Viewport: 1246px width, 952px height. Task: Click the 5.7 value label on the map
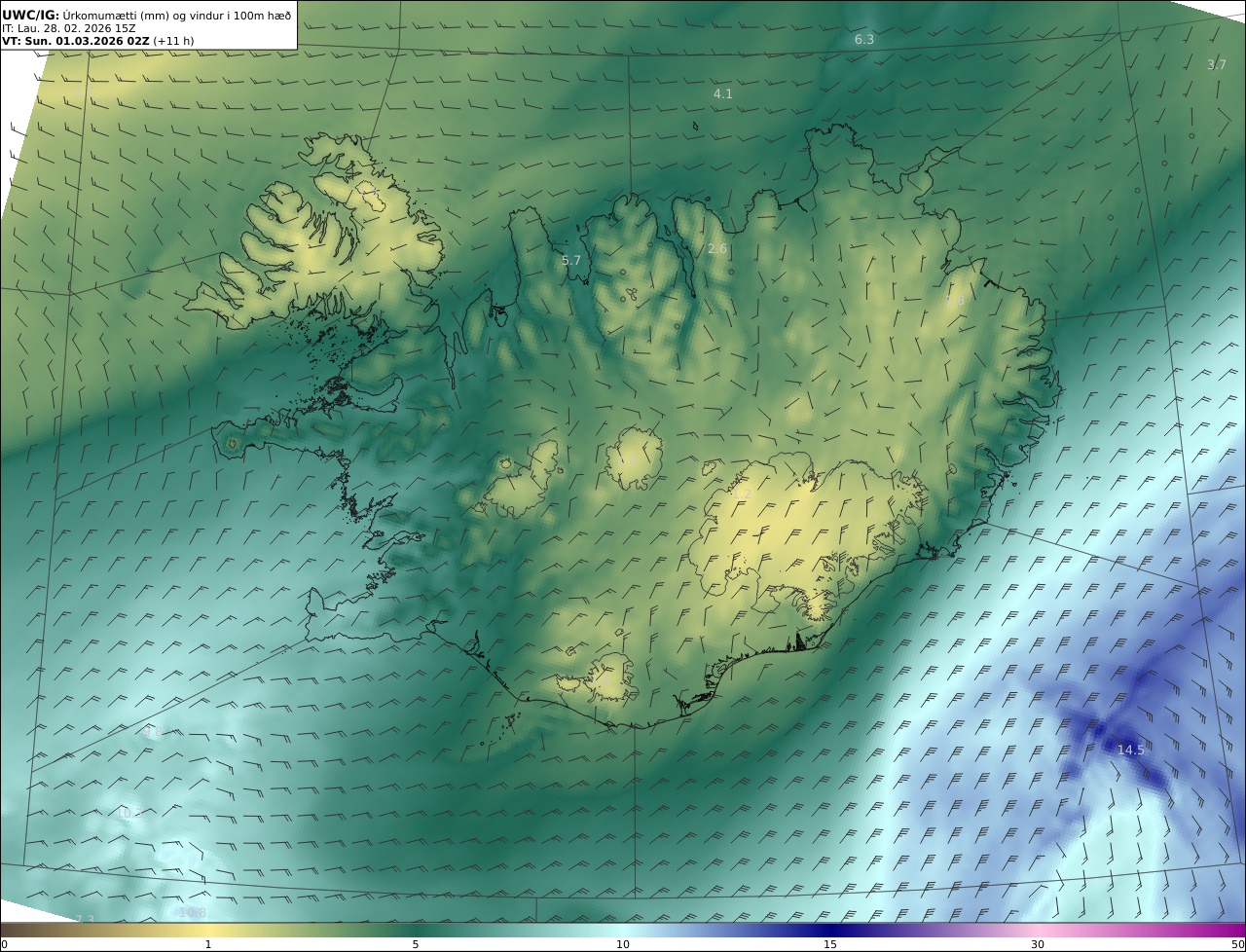pyautogui.click(x=571, y=260)
